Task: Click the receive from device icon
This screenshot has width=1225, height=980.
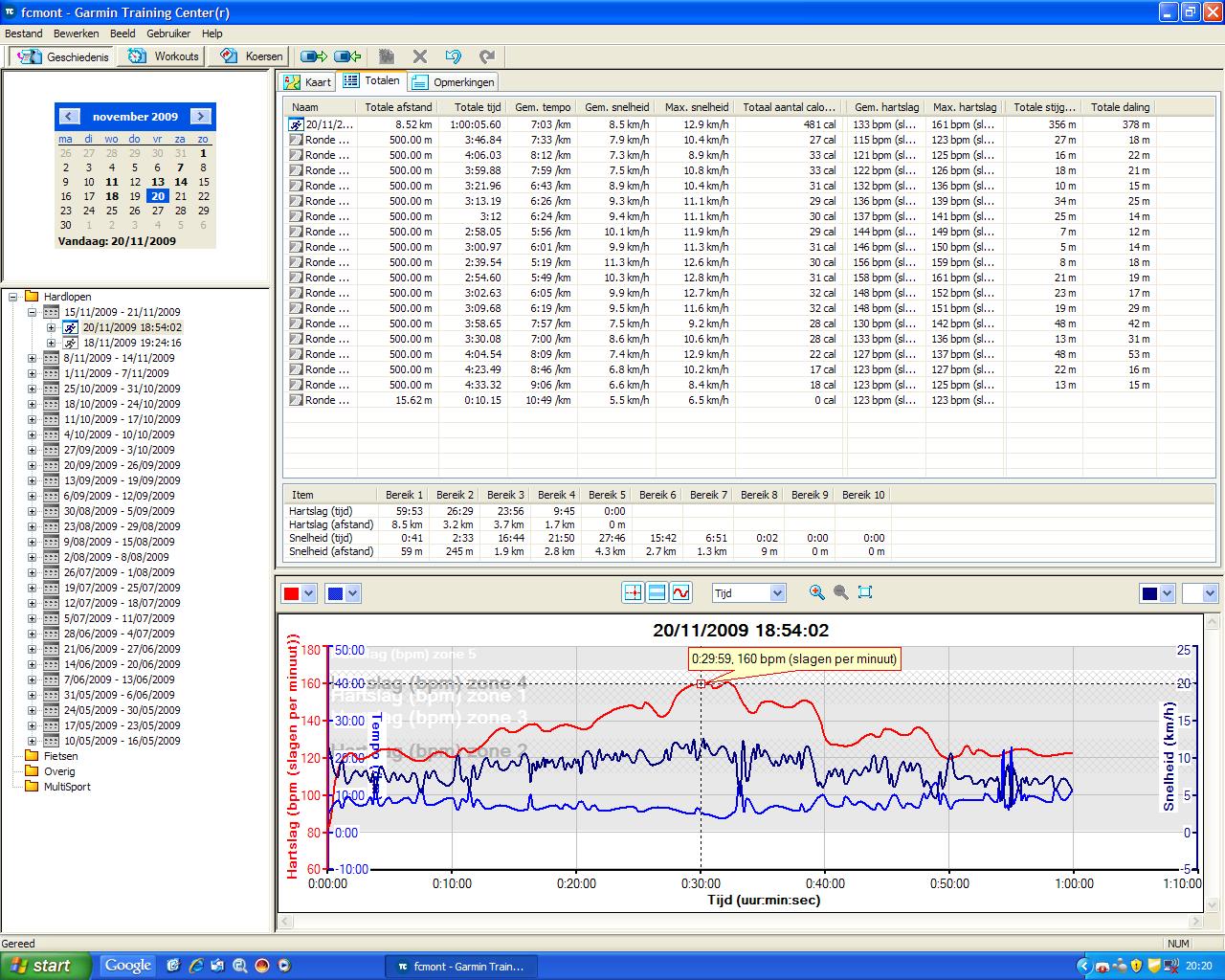Action: [347, 56]
